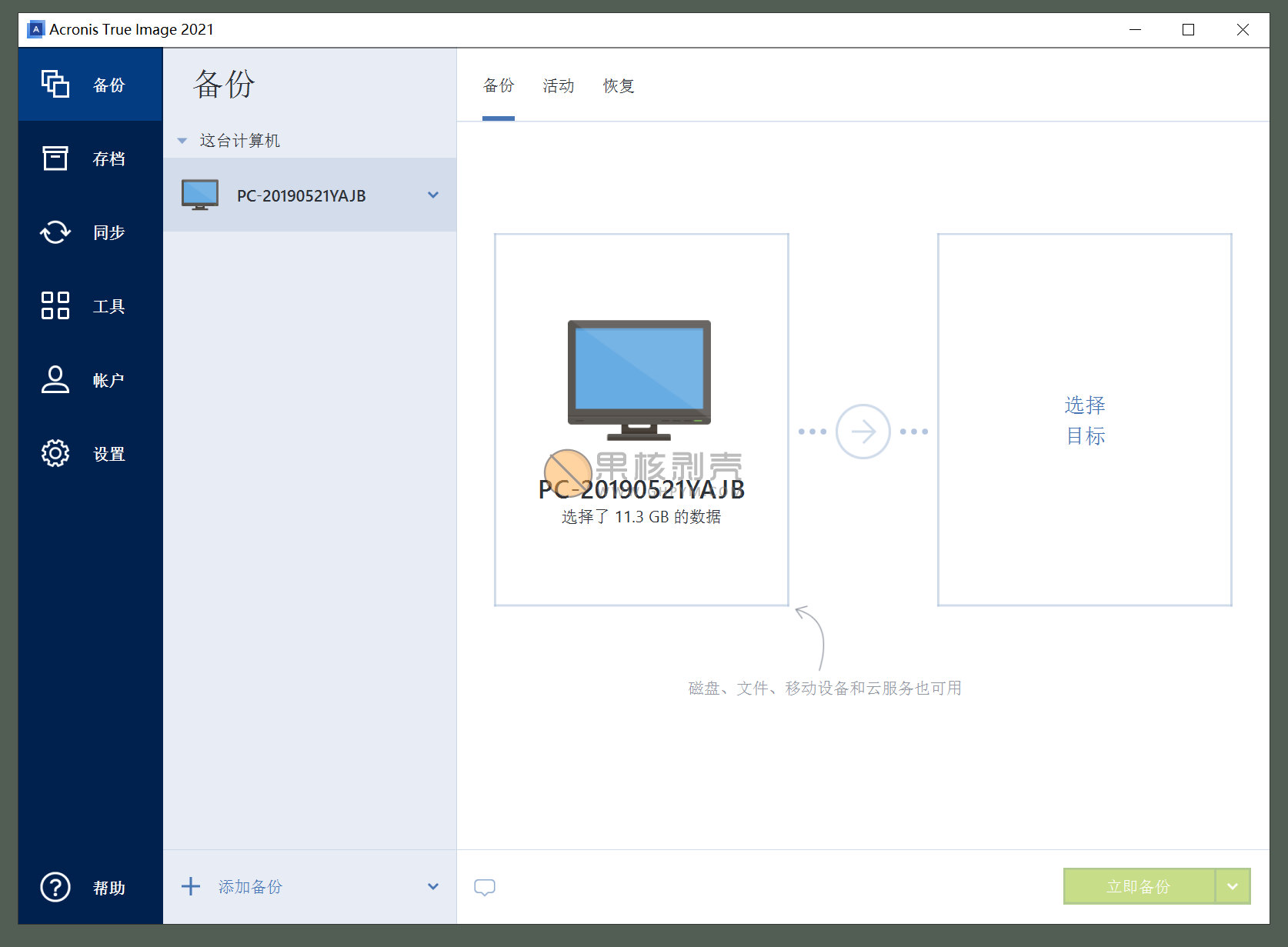Click the 选择目标 destination panel
Image resolution: width=1288 pixels, height=947 pixels.
coord(1085,420)
